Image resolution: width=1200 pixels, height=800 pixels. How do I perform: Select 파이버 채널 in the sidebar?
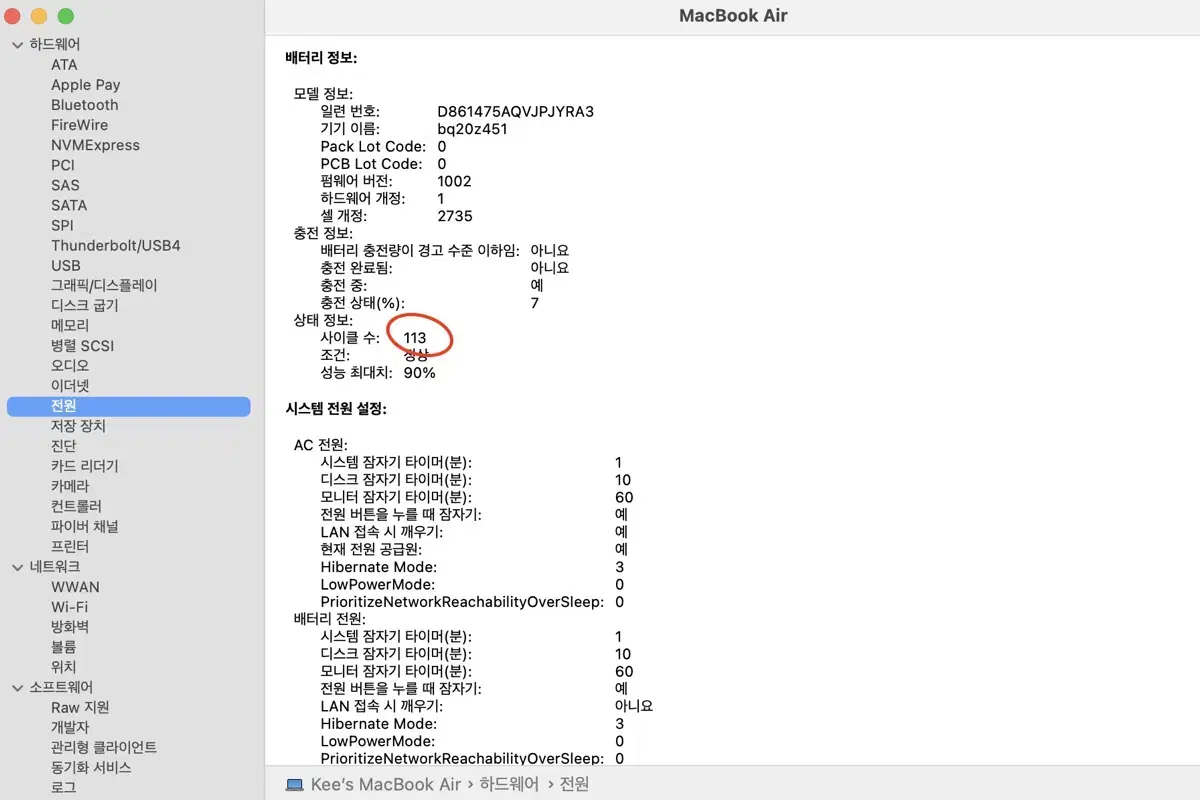(85, 526)
